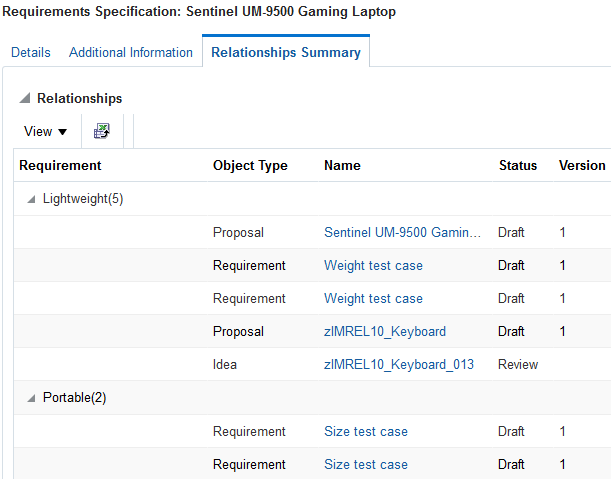This screenshot has width=611, height=479.
Task: Open the first Size test case link
Action: click(x=366, y=431)
